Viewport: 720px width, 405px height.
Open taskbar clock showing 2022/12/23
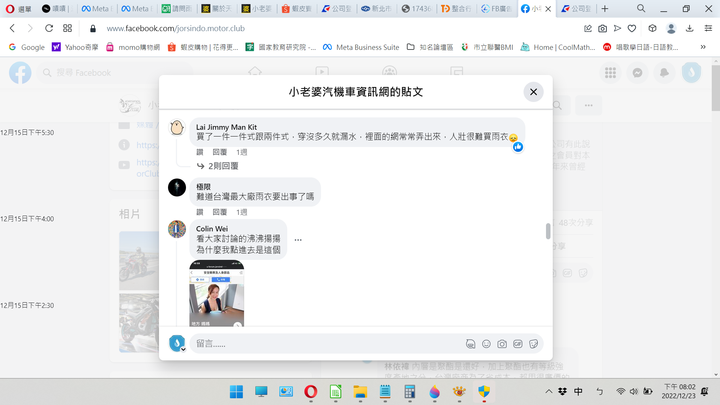(680, 392)
